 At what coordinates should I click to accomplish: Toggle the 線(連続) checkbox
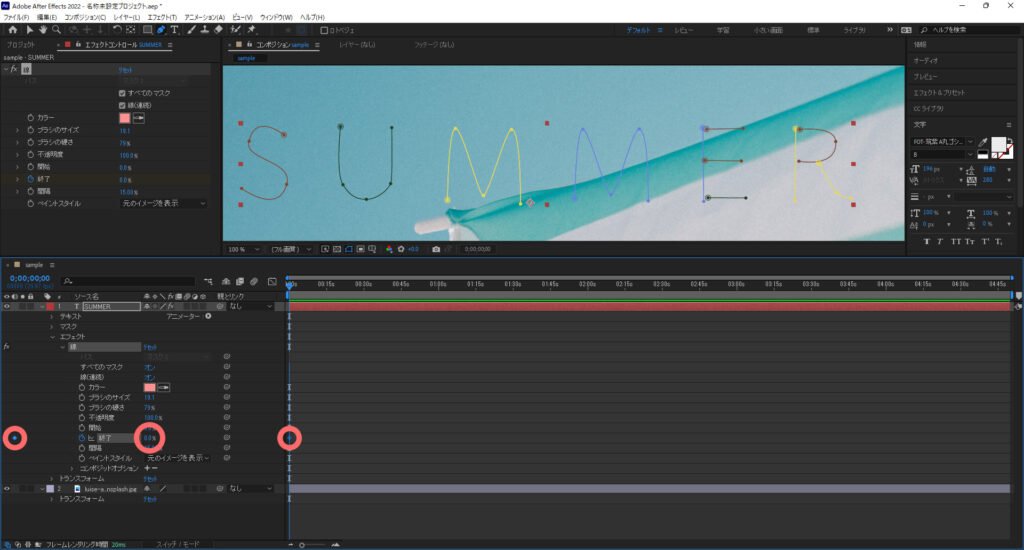click(x=122, y=104)
